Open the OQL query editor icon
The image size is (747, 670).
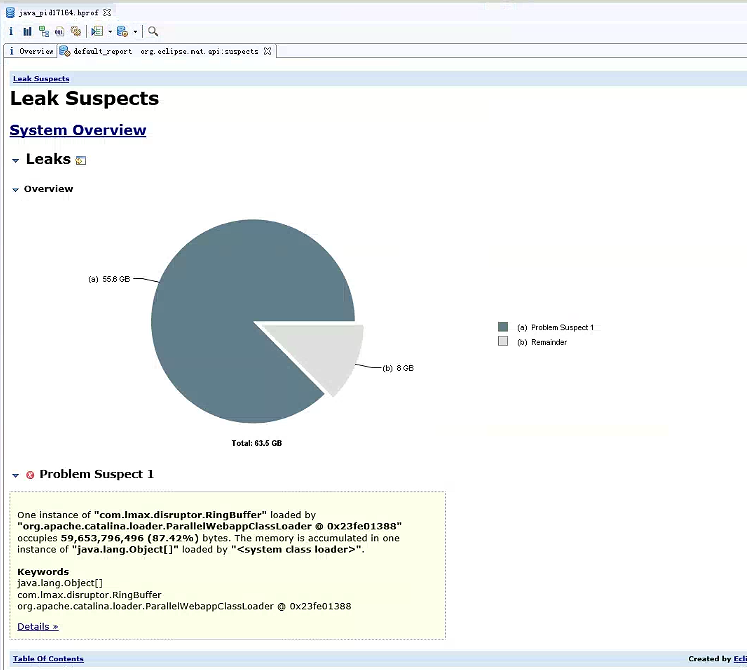point(60,32)
